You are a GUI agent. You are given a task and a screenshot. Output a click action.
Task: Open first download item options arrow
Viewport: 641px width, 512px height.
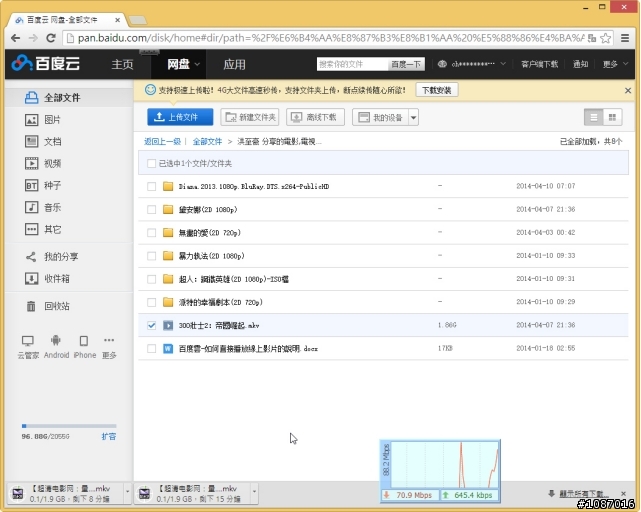click(127, 491)
